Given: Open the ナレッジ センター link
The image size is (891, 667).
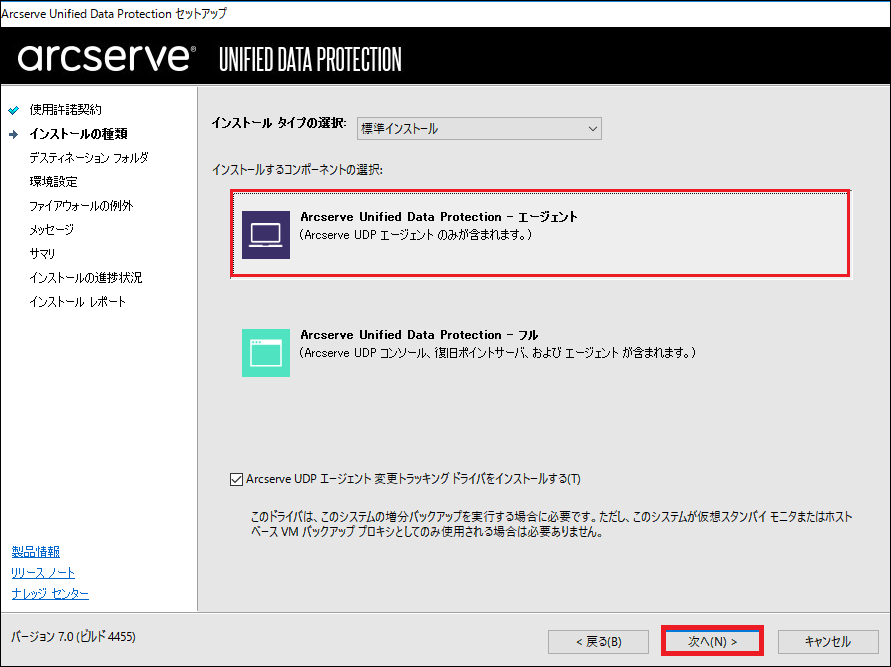Looking at the screenshot, I should (x=50, y=594).
